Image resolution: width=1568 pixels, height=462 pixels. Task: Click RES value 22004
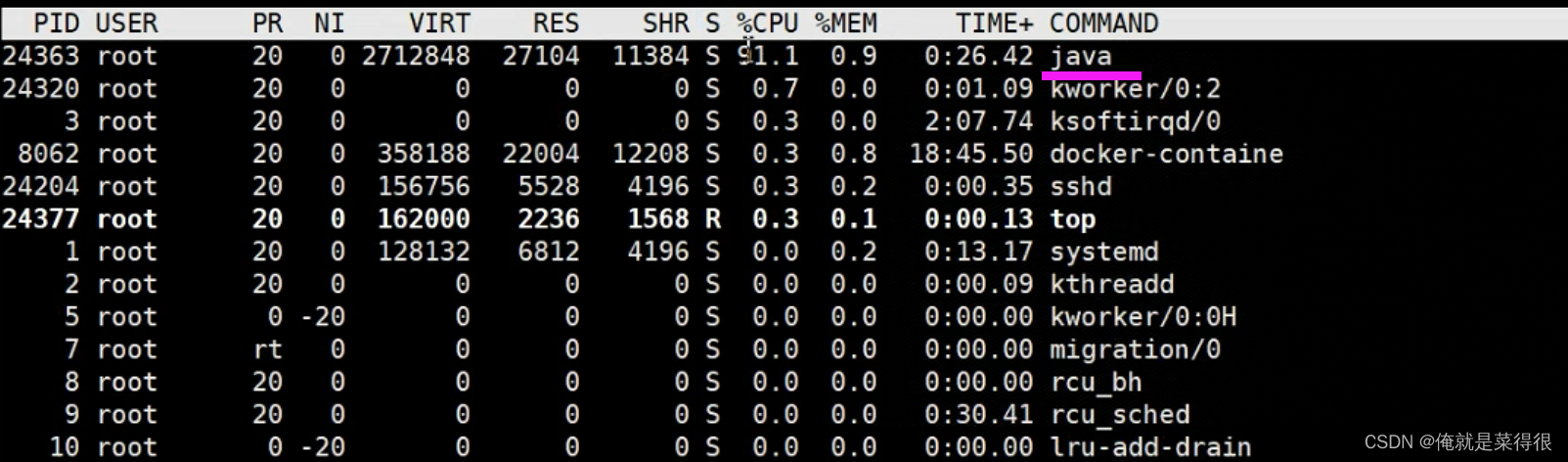point(540,154)
